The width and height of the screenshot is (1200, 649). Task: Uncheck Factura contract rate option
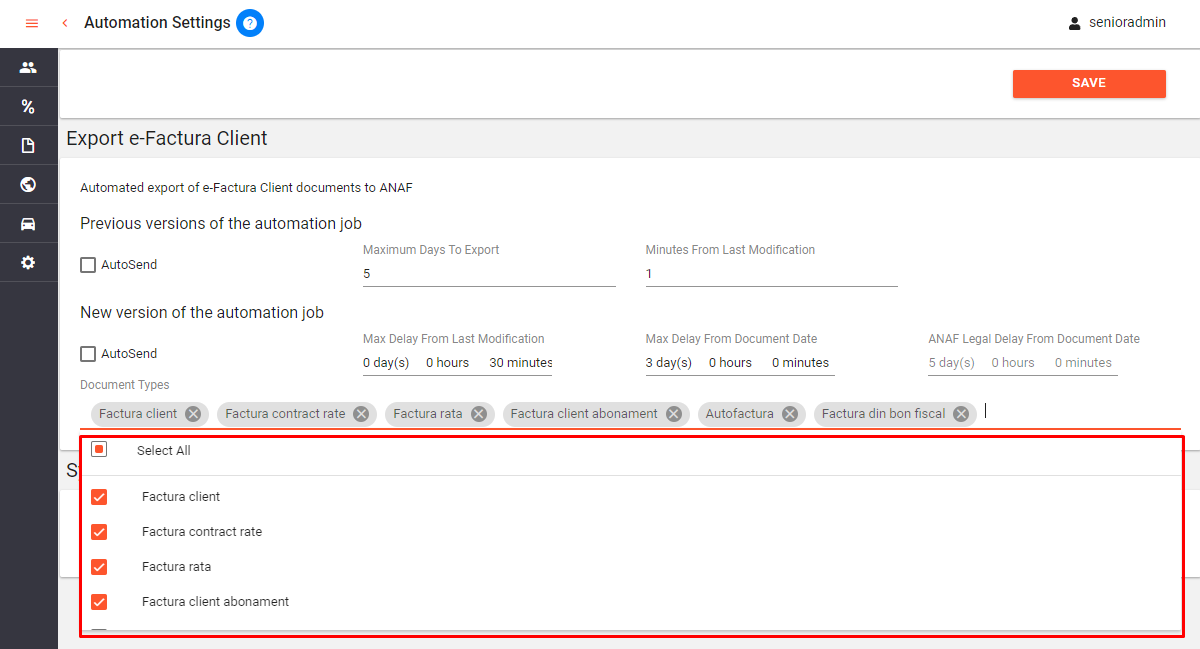(x=99, y=532)
